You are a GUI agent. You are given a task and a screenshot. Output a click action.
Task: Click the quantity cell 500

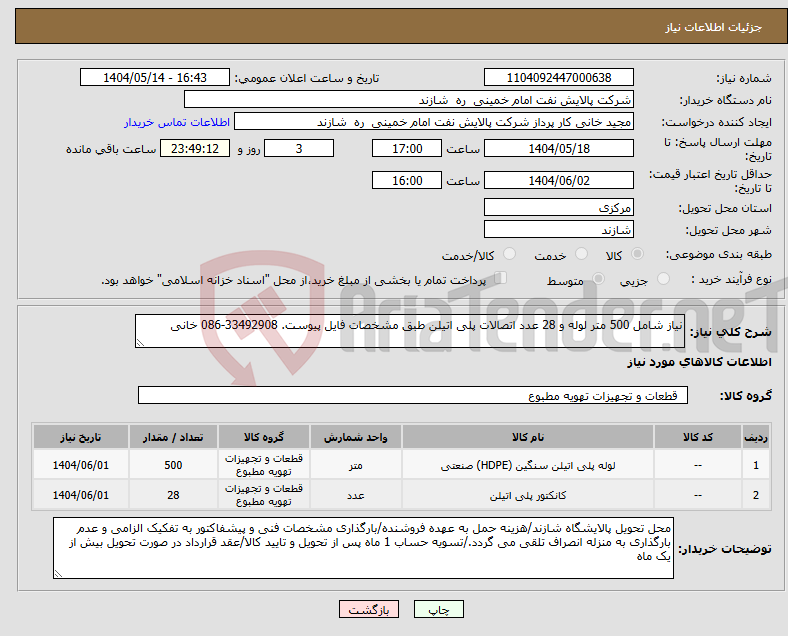pos(173,465)
